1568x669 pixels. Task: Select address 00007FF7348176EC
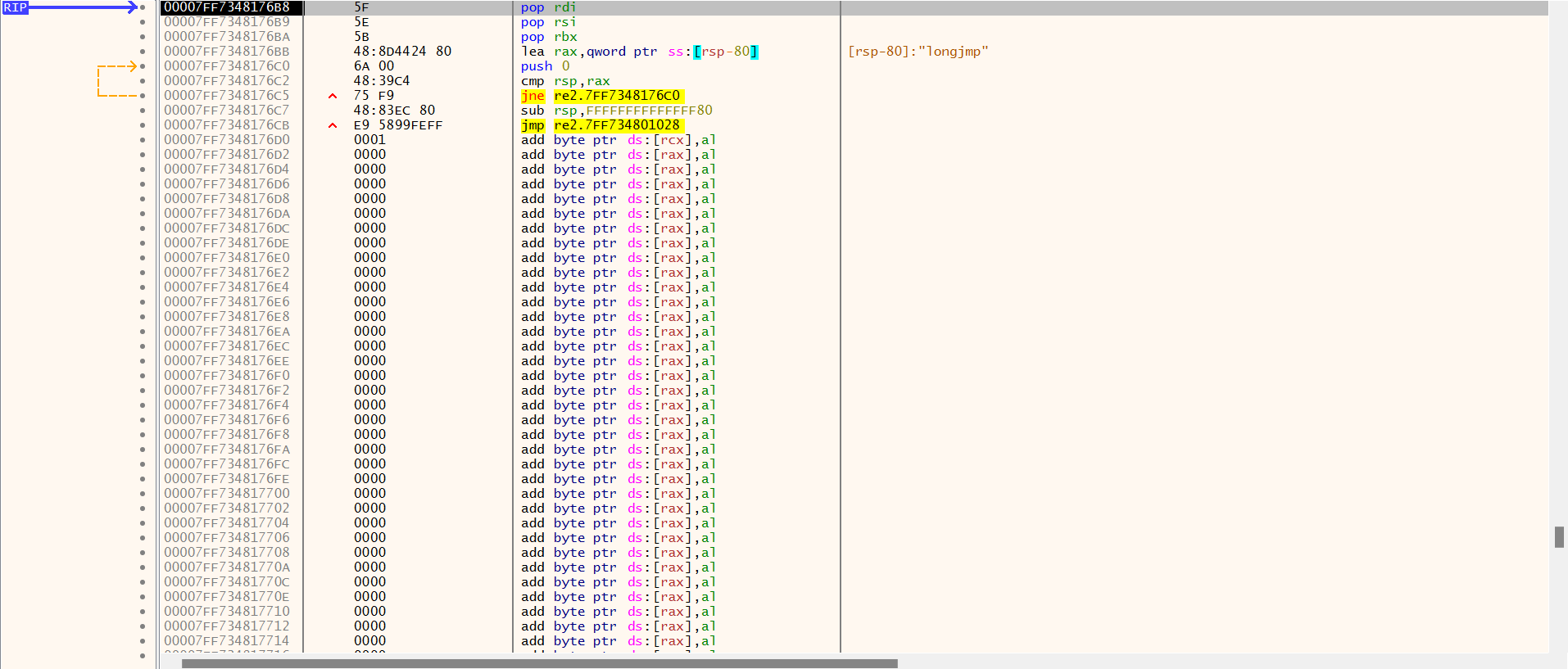pos(227,346)
